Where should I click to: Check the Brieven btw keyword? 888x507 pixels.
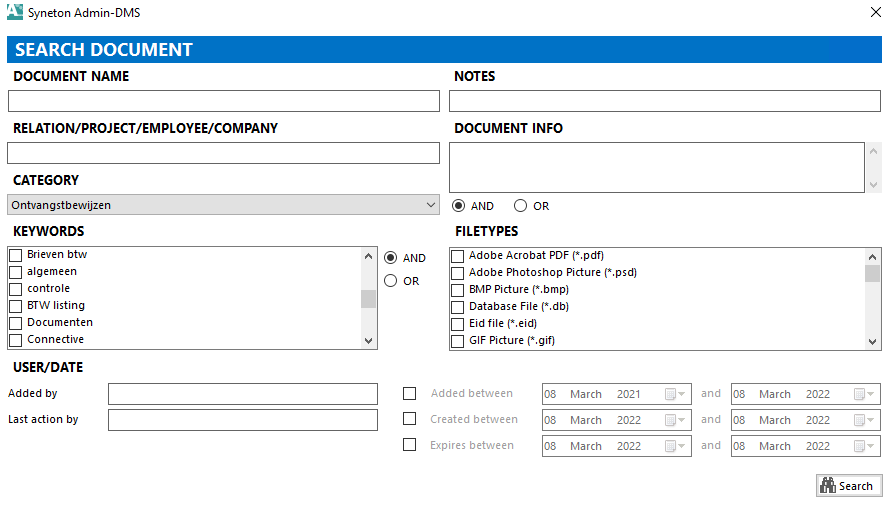coord(15,255)
